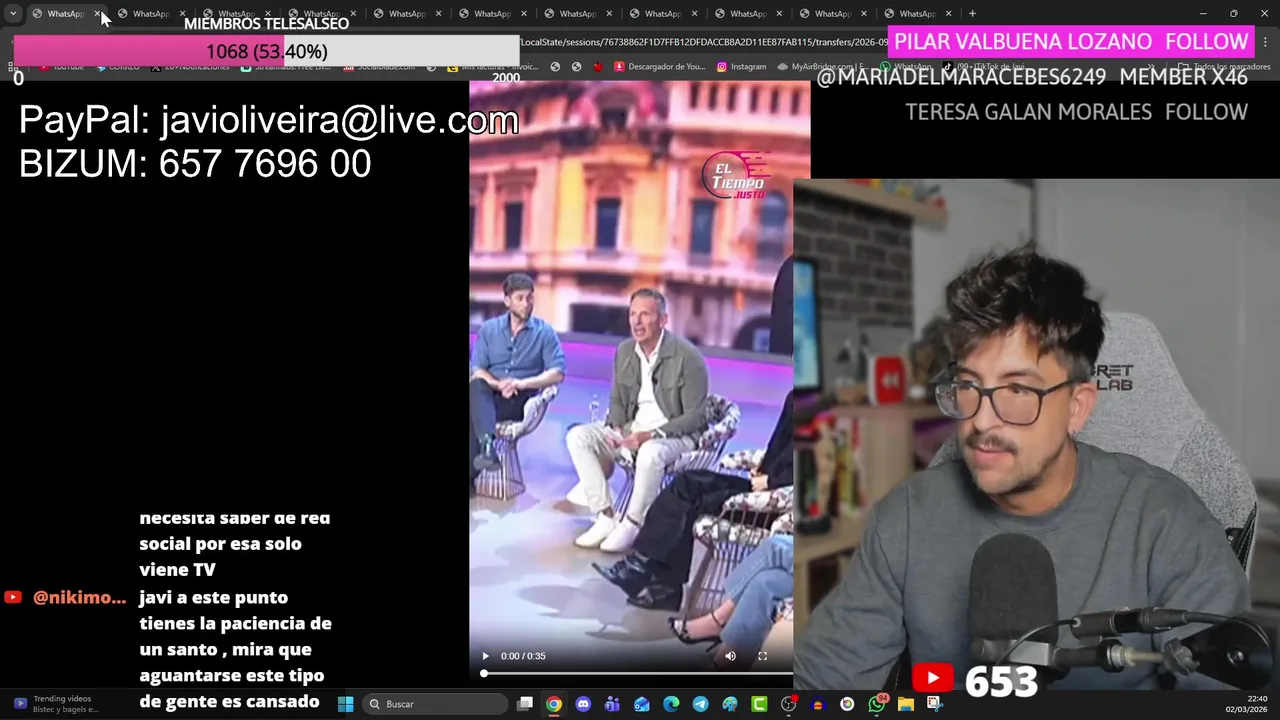Open Microsoft Teams from the taskbar

click(x=612, y=704)
